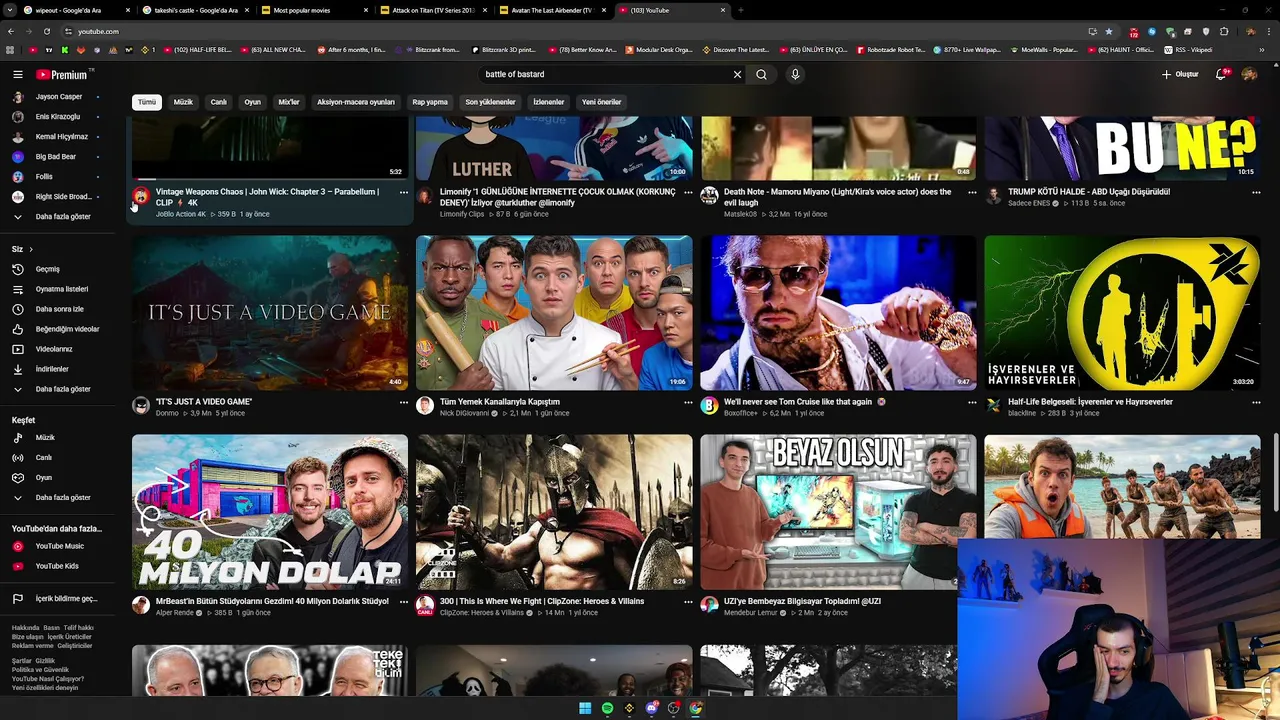Select the Tümü filter chip
The height and width of the screenshot is (720, 1280).
pyautogui.click(x=147, y=102)
